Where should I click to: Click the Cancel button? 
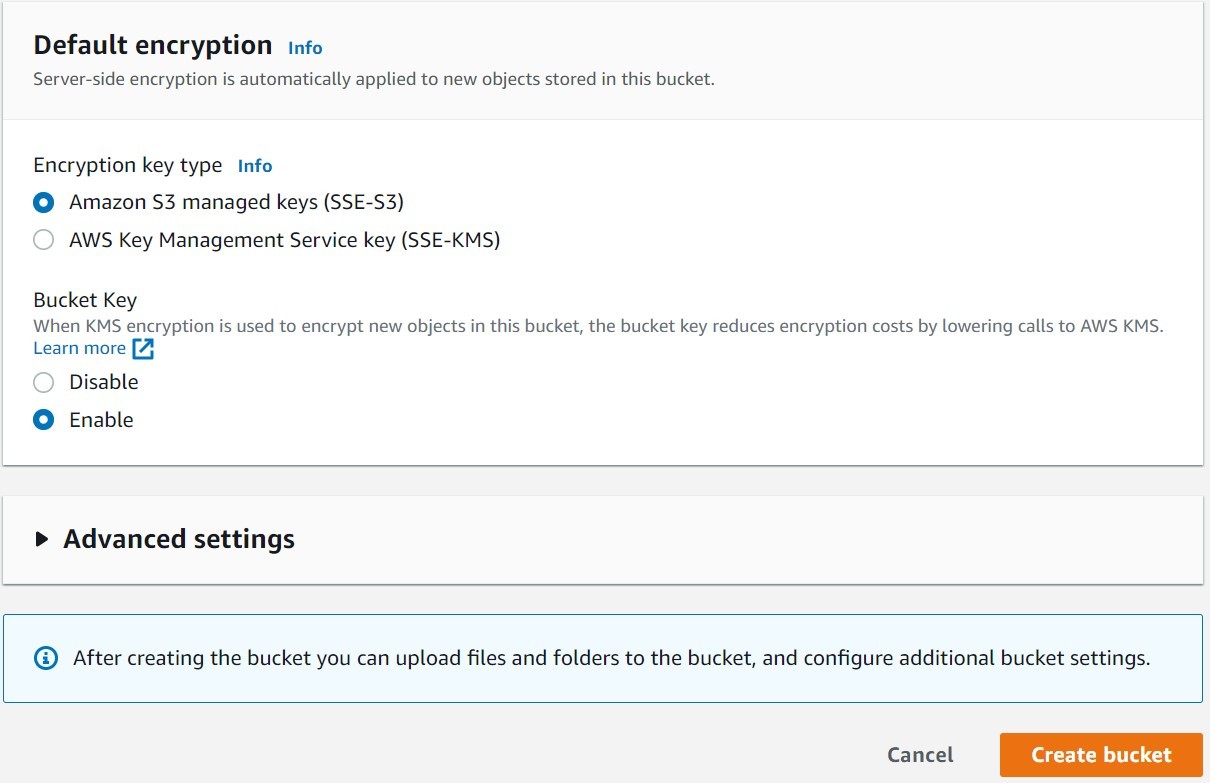click(919, 754)
